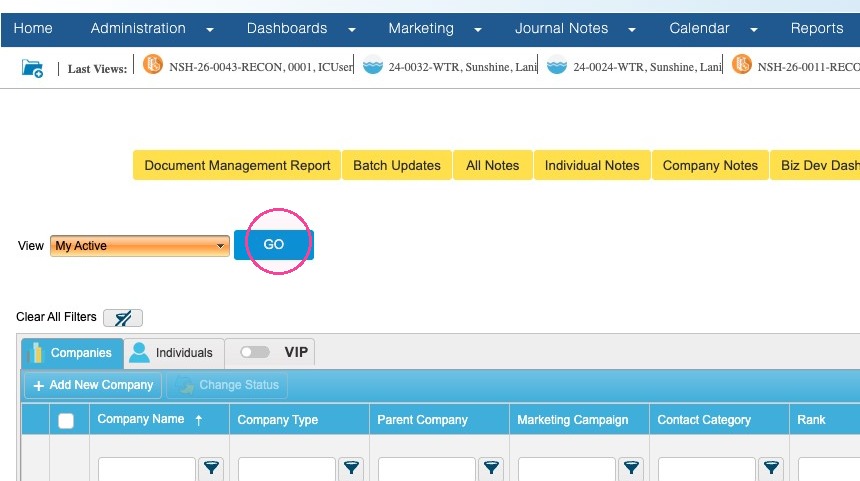Sort by Marketing Campaign column header
This screenshot has width=860, height=481.
[x=573, y=420]
